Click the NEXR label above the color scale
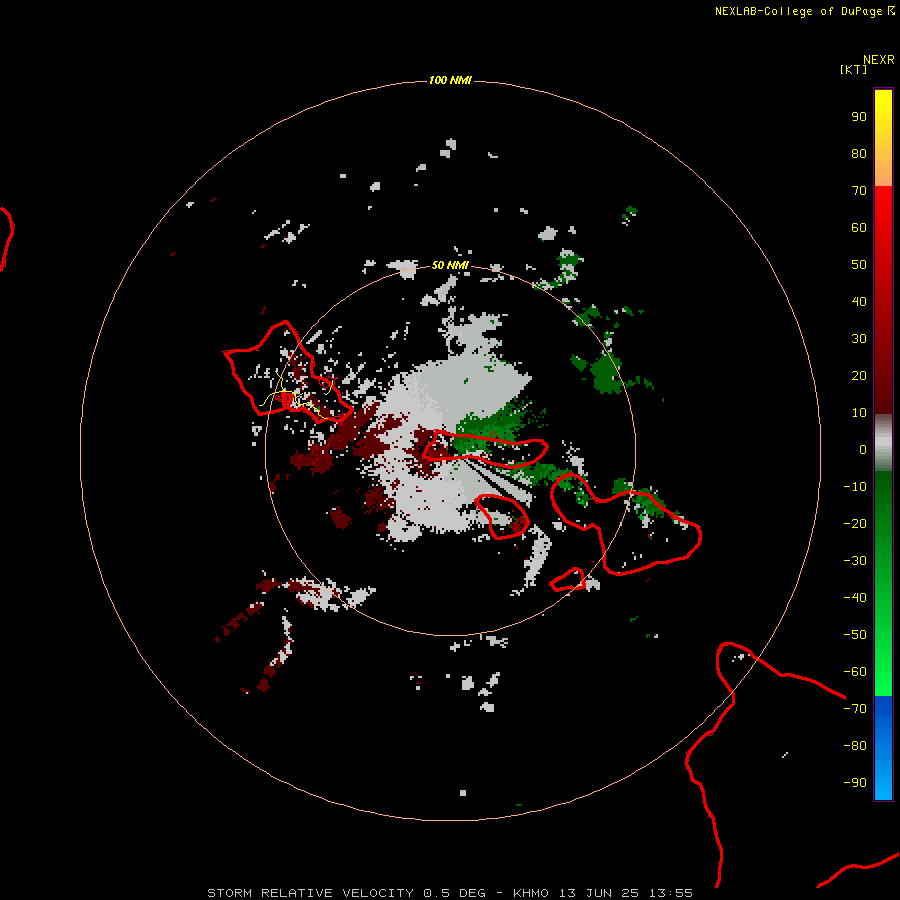This screenshot has width=900, height=900. 879,60
